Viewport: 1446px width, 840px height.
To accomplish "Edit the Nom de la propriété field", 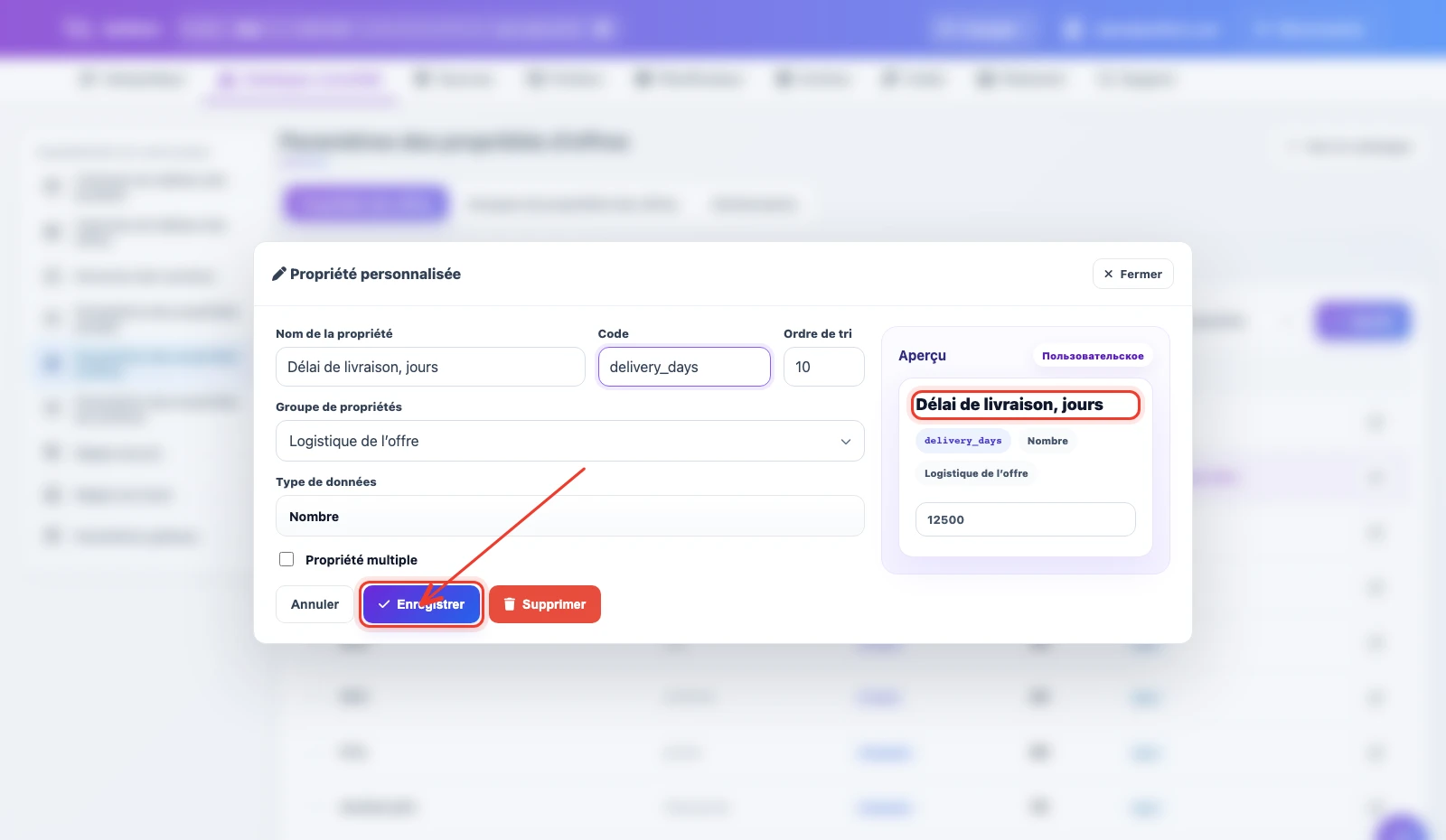I will 430,367.
